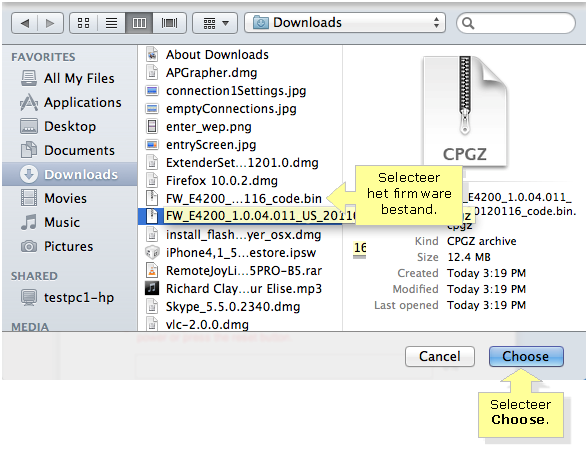Switch to list view
The image size is (588, 449).
111,23
